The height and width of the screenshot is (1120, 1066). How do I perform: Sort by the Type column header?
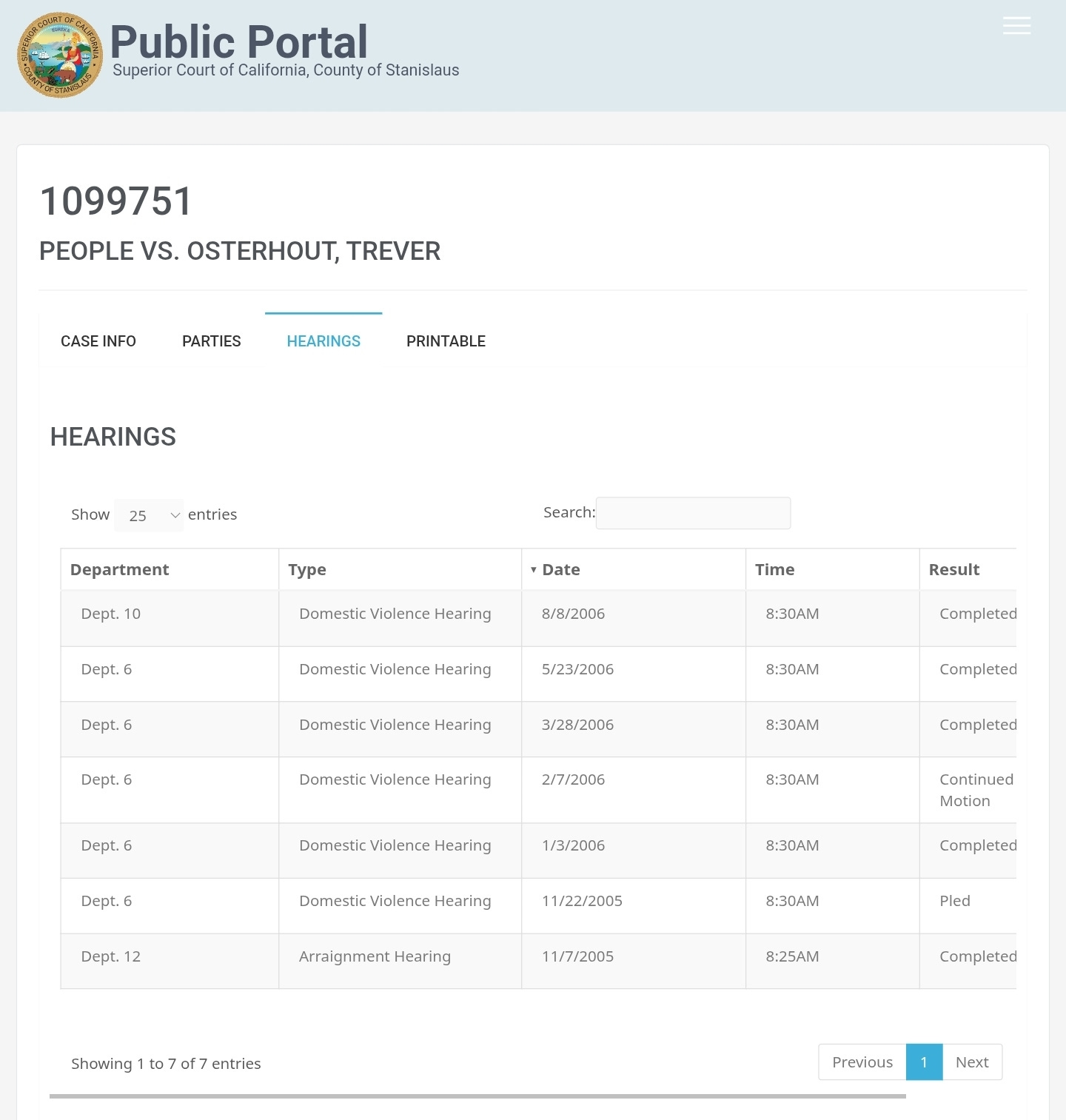tap(400, 569)
